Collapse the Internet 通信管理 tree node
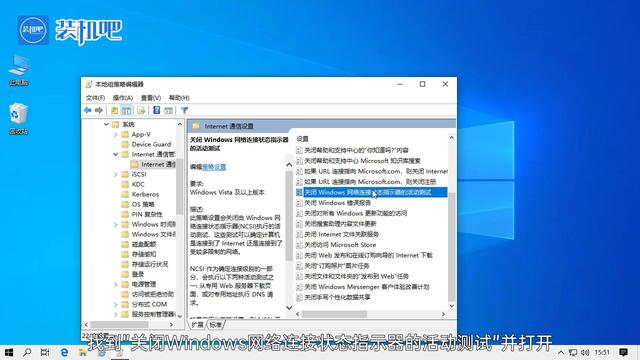The width and height of the screenshot is (640, 360). click(x=116, y=154)
